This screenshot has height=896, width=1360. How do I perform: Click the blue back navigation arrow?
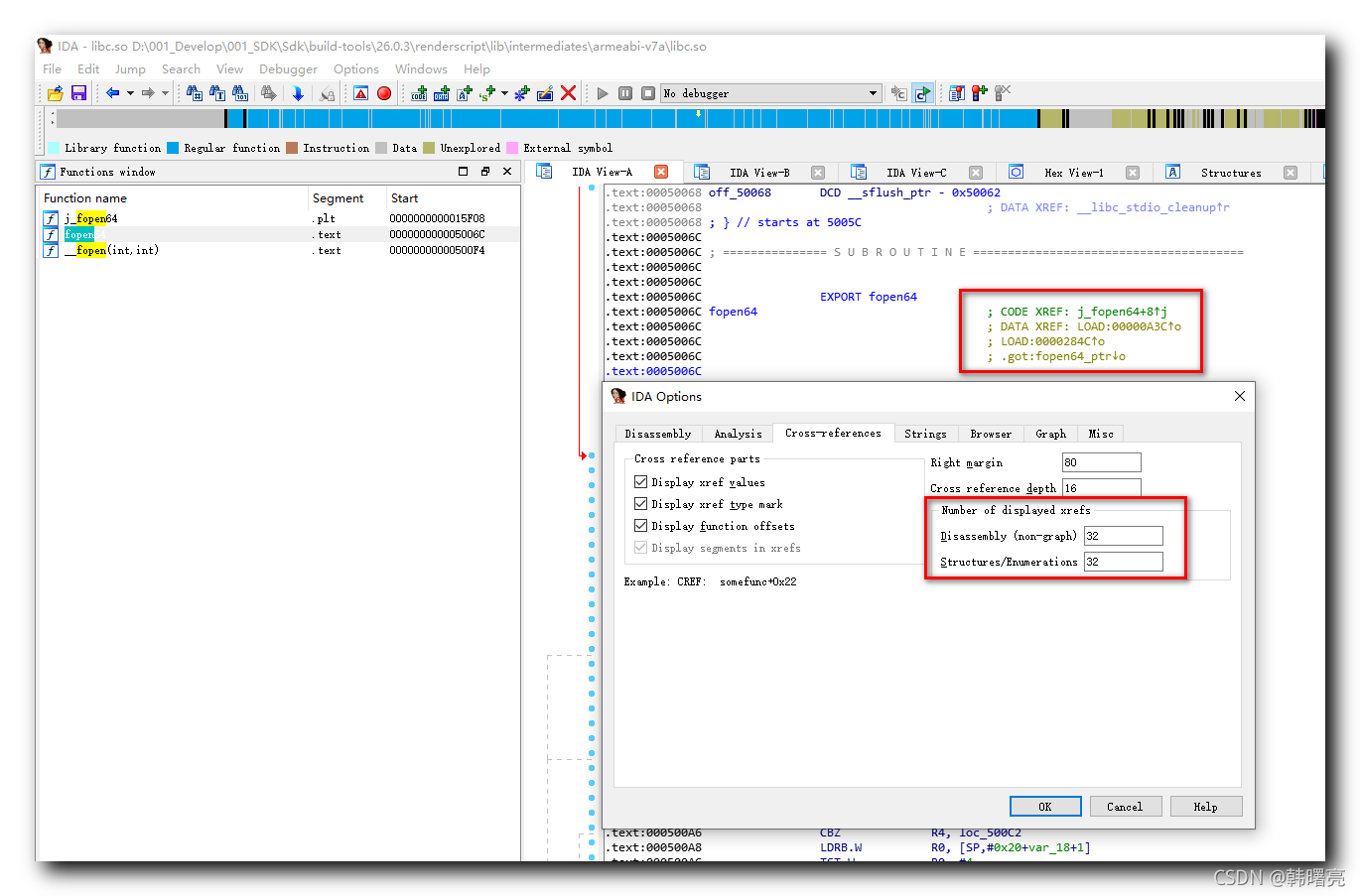(x=113, y=93)
